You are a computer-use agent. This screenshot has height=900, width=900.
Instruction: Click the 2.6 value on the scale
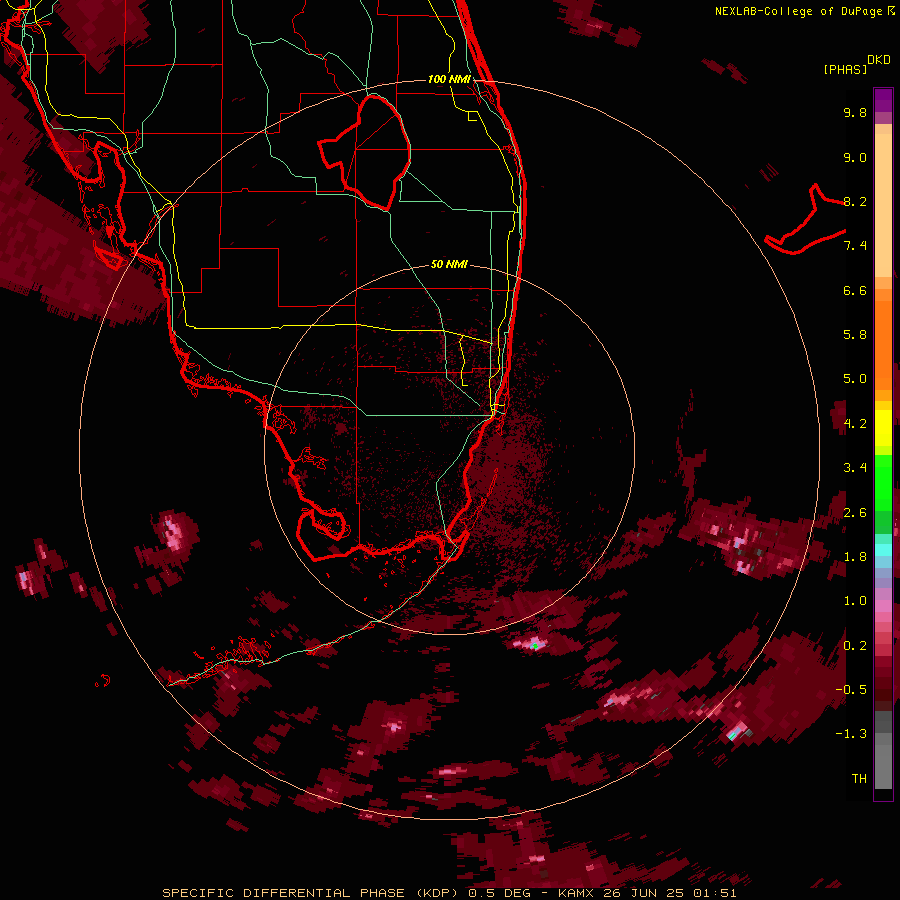coord(855,513)
